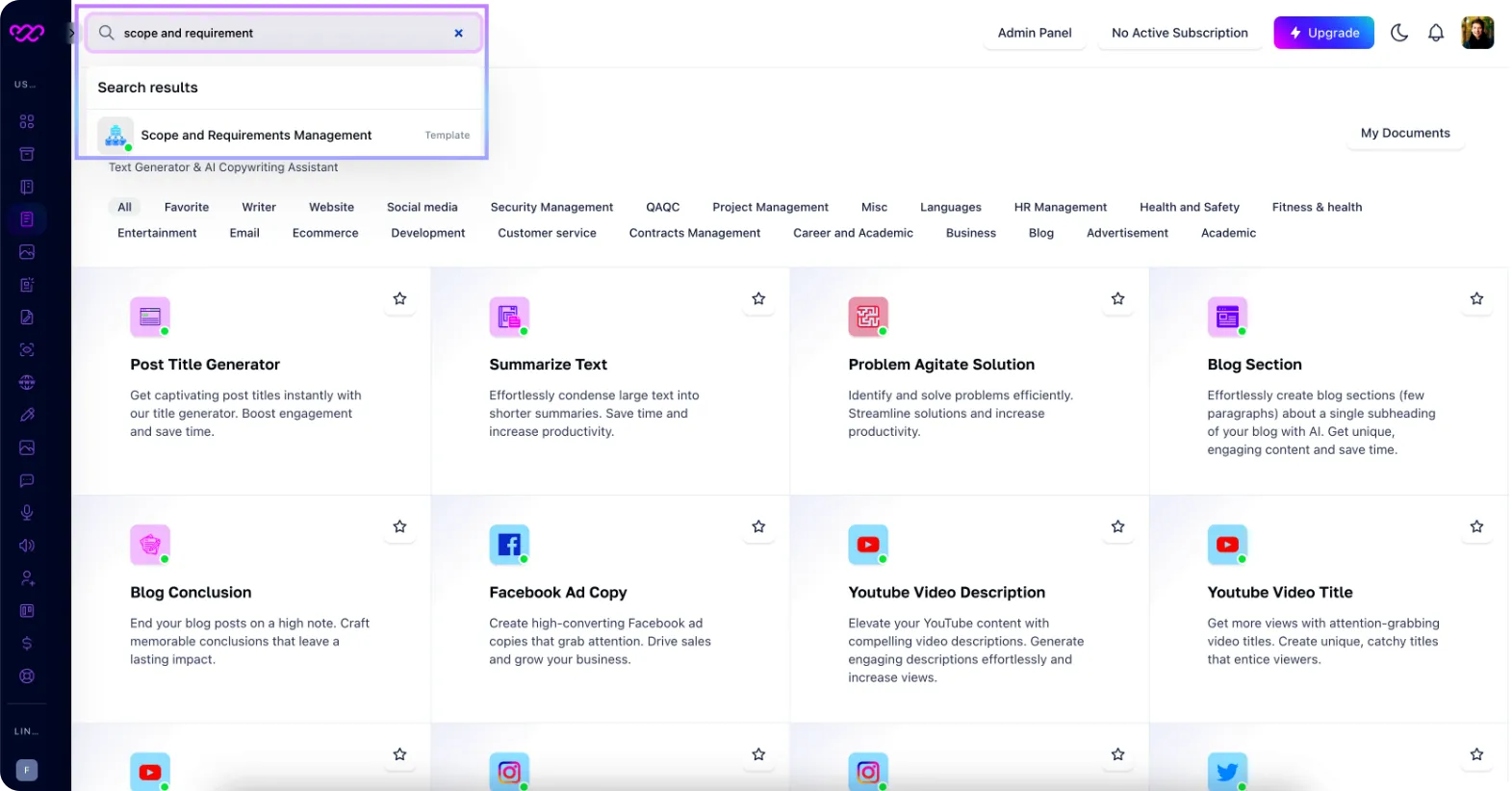
Task: Open the scan frame icon in sidebar
Action: click(27, 349)
